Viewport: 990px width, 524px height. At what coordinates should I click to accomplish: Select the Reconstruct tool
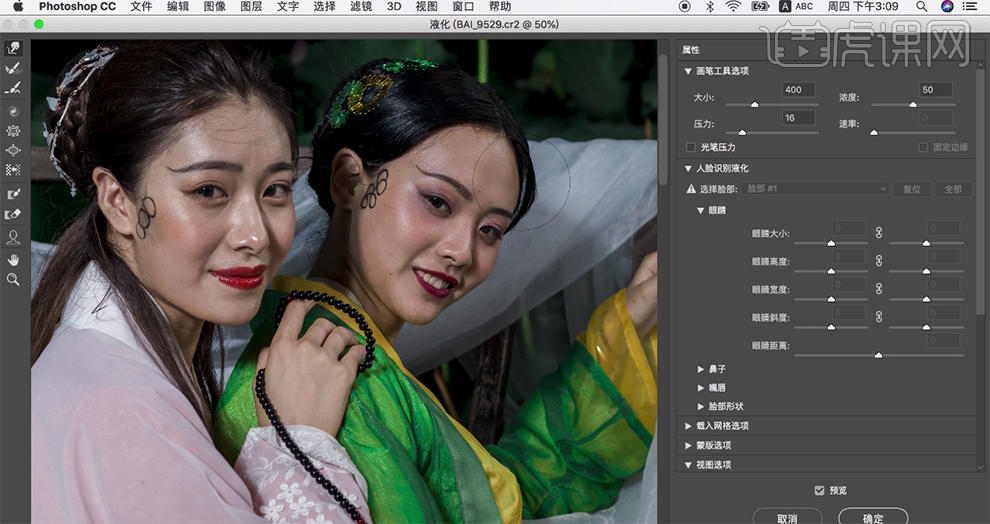point(14,68)
